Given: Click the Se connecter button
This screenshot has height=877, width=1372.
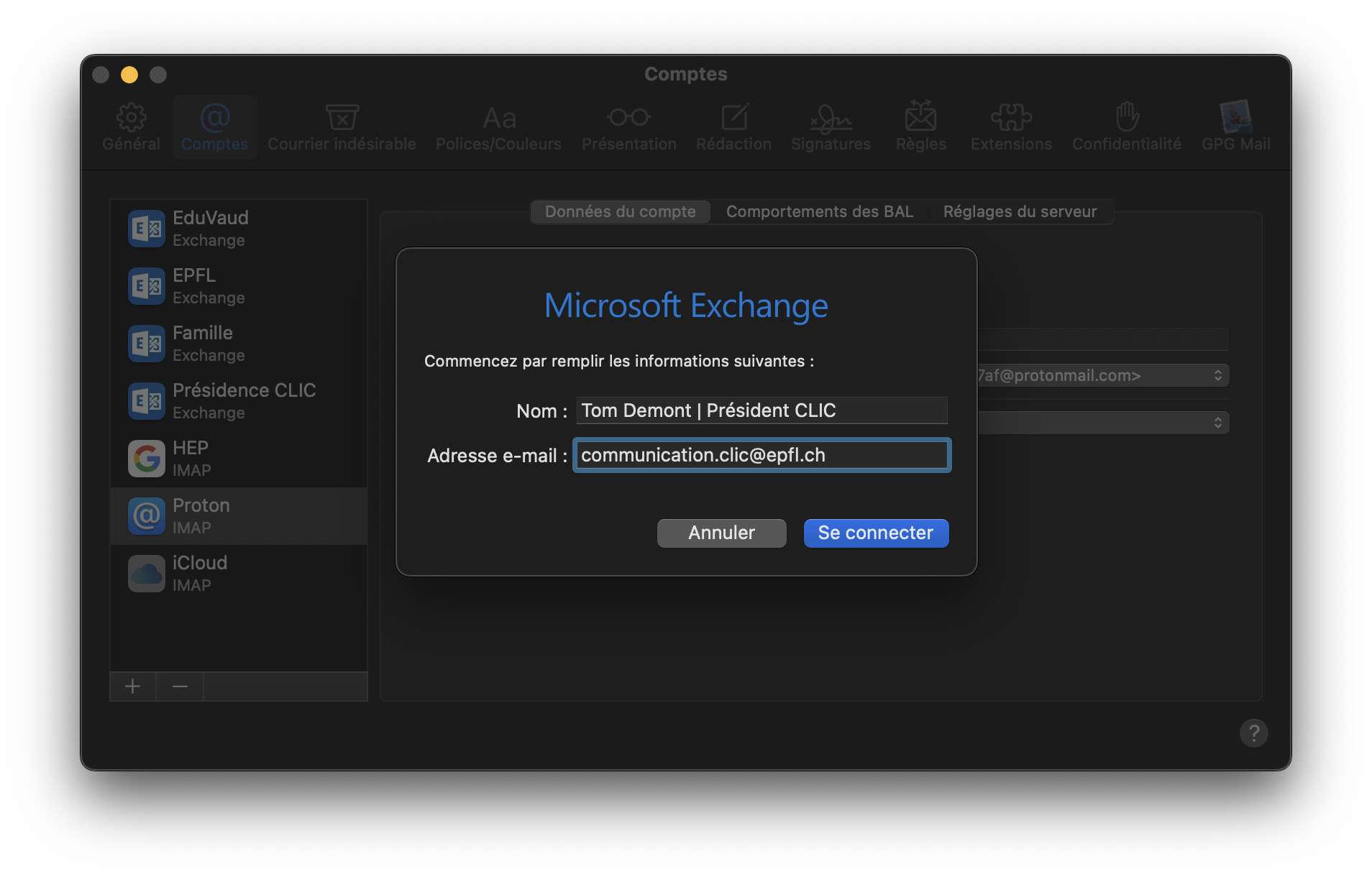Looking at the screenshot, I should (x=875, y=533).
